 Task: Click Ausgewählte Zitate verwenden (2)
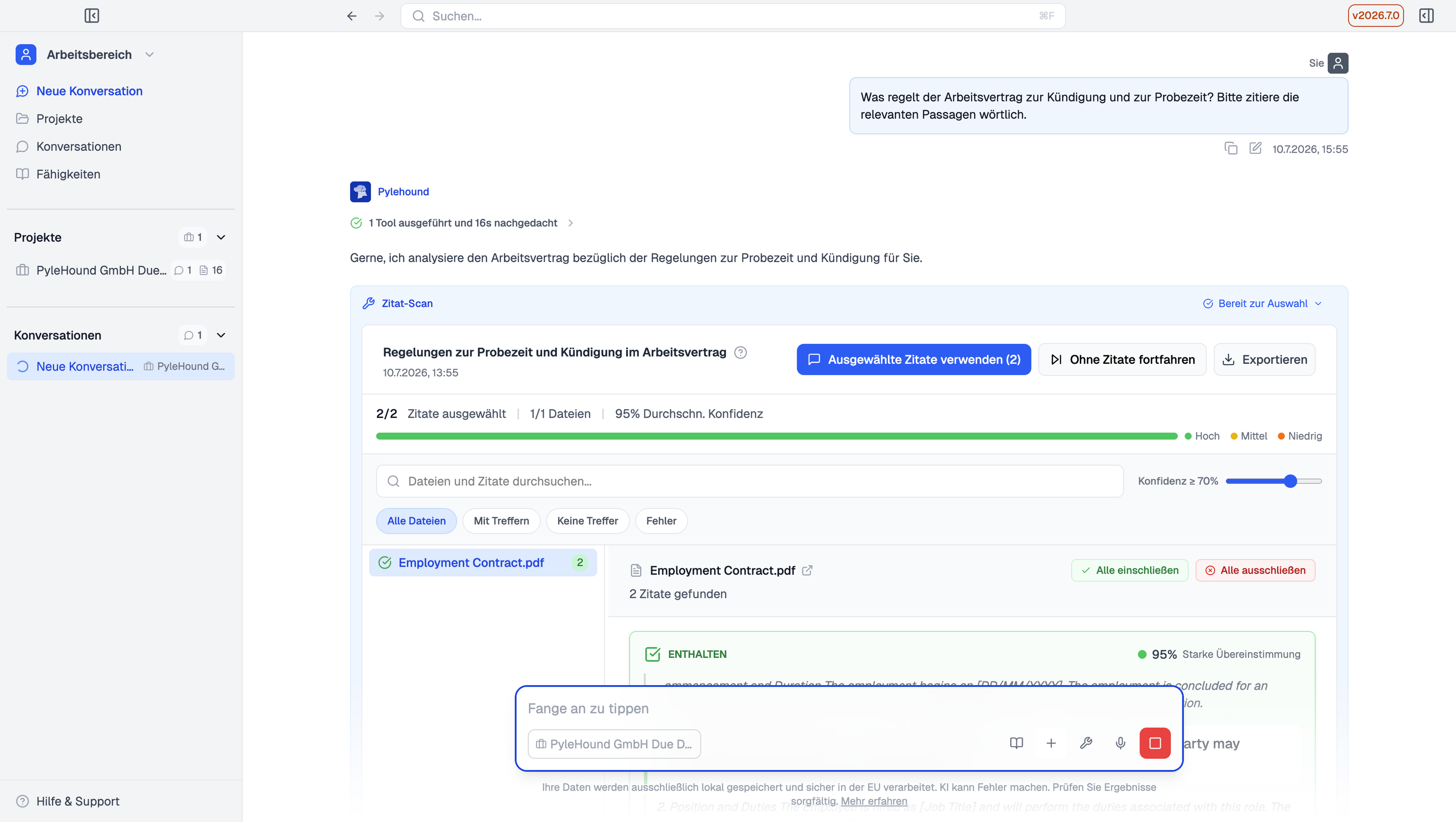pos(913,359)
